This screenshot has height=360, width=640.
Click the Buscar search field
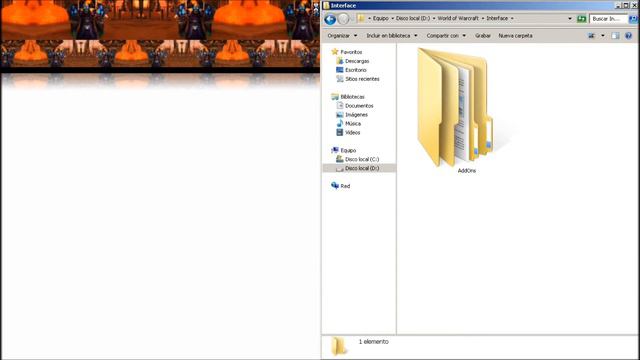(609, 19)
